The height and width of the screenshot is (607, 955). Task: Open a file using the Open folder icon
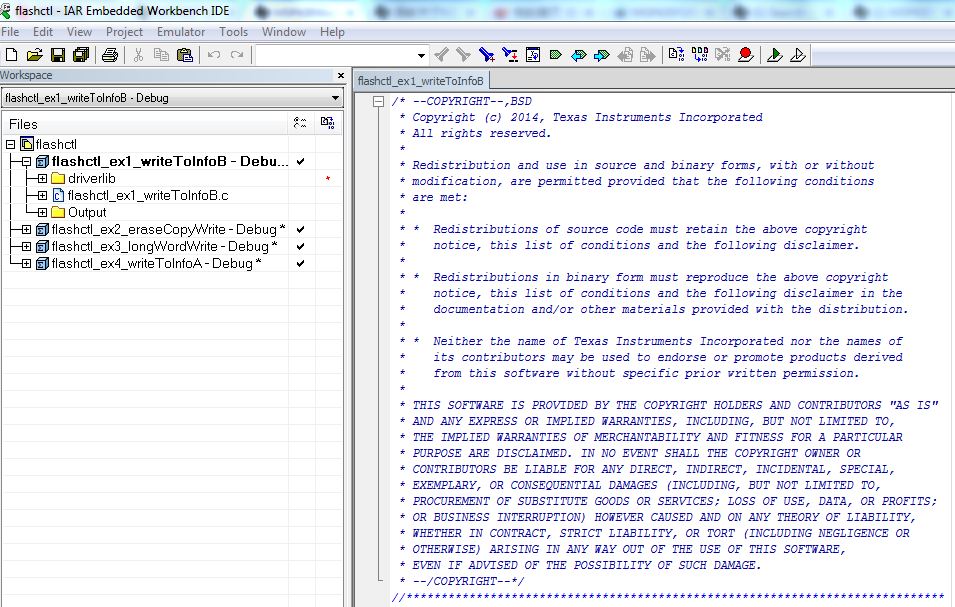pos(35,55)
